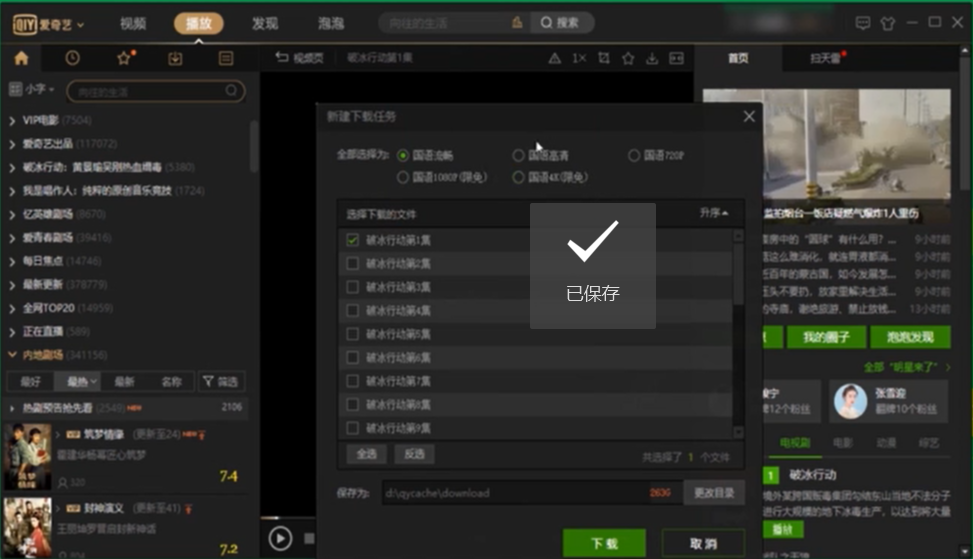Click the gold icon inside top search field
The image size is (973, 559).
[517, 23]
